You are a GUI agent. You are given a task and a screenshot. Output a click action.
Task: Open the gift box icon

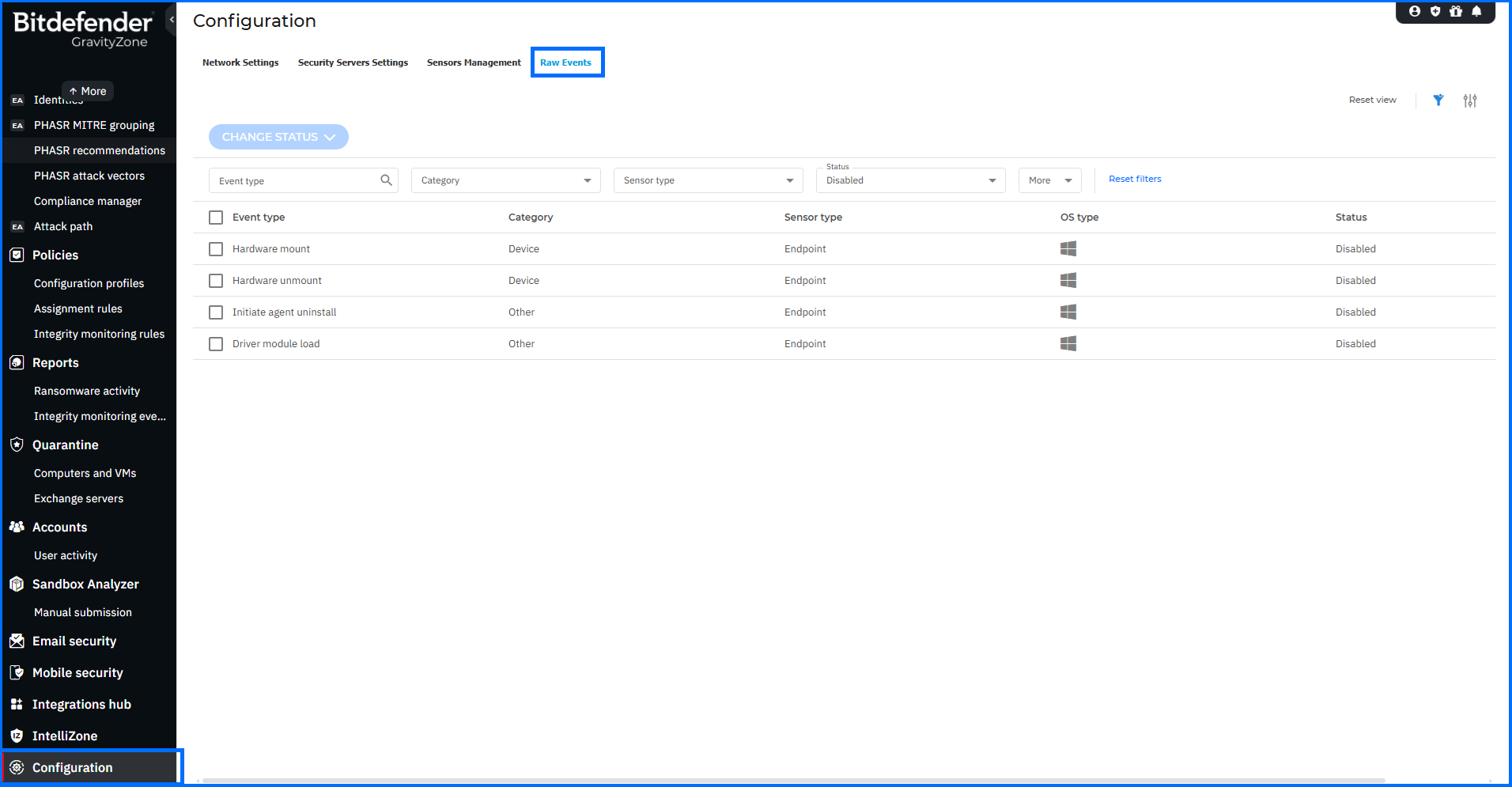(1456, 11)
